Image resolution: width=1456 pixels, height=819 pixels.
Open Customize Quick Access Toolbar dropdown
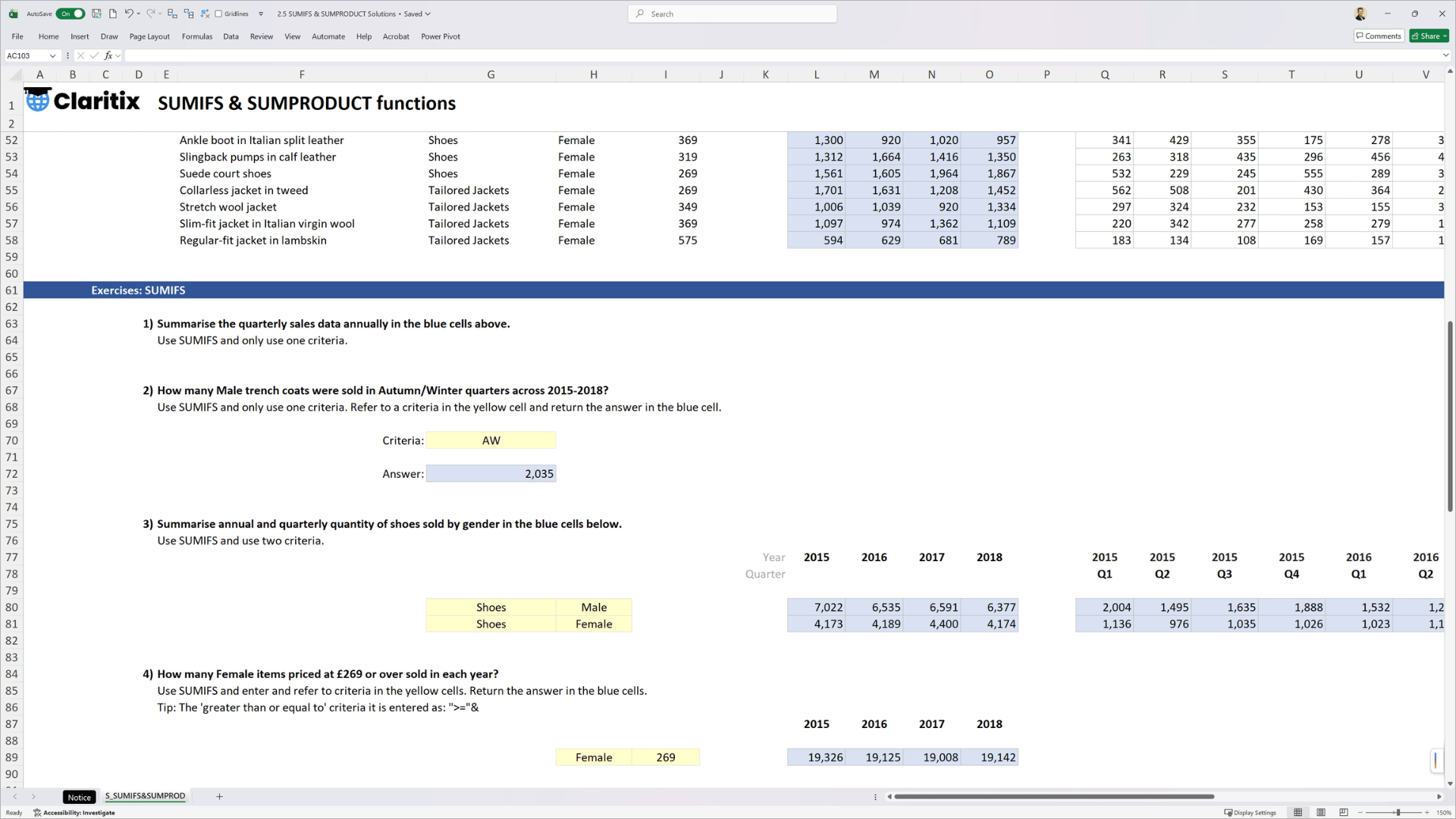[261, 14]
